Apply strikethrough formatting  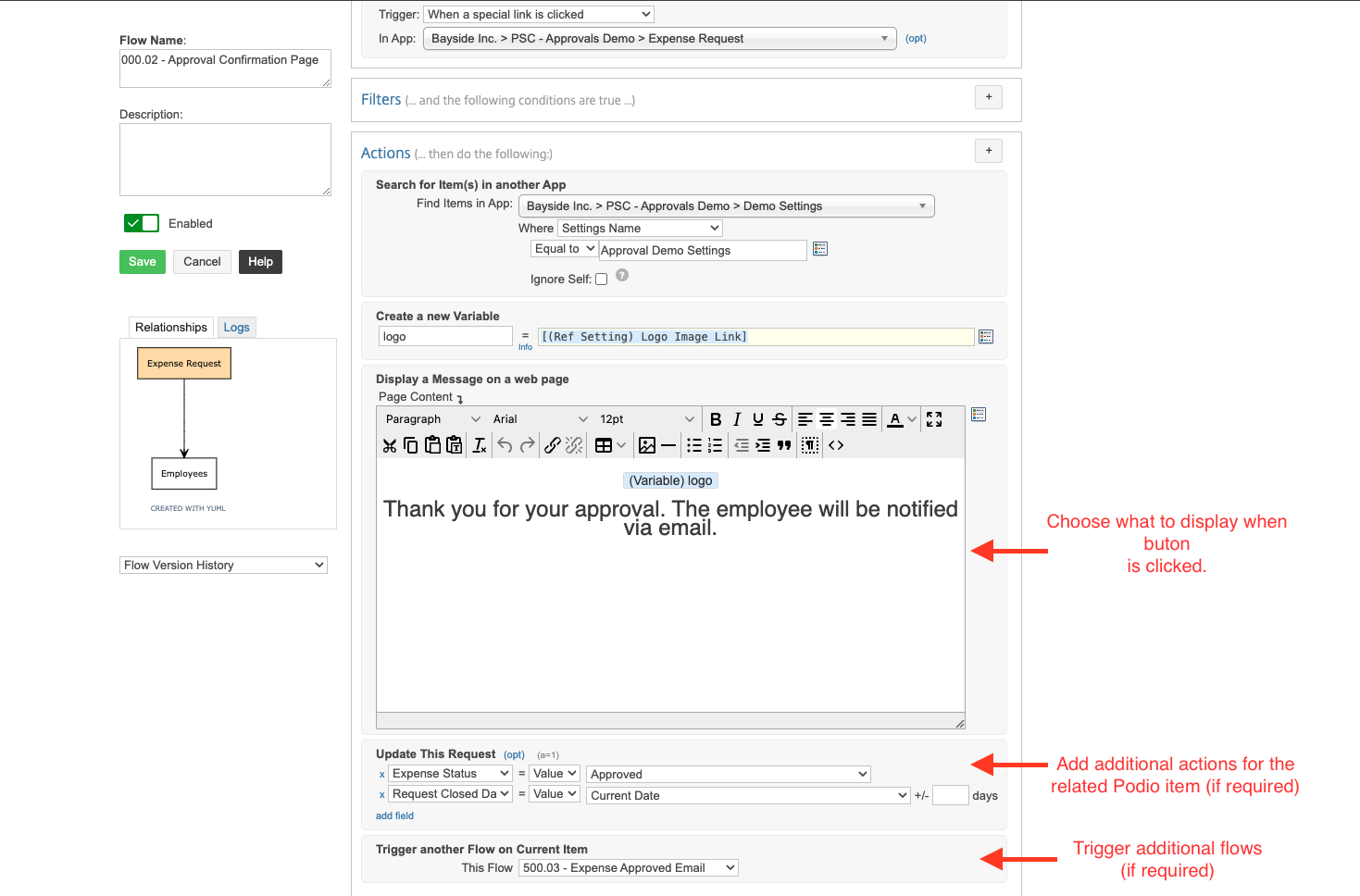click(x=780, y=419)
